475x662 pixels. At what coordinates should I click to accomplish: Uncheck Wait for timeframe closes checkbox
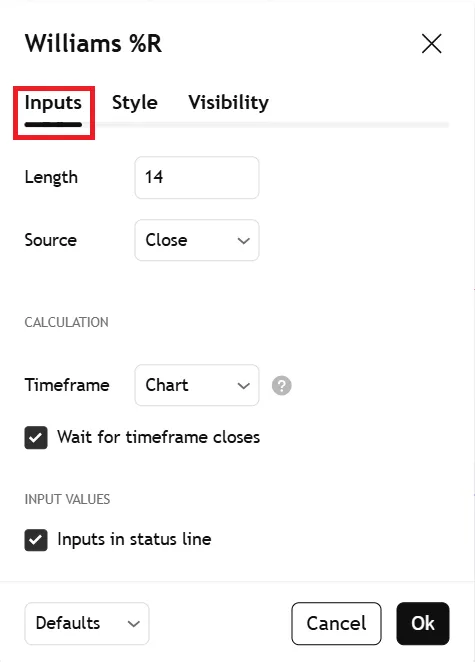click(36, 437)
